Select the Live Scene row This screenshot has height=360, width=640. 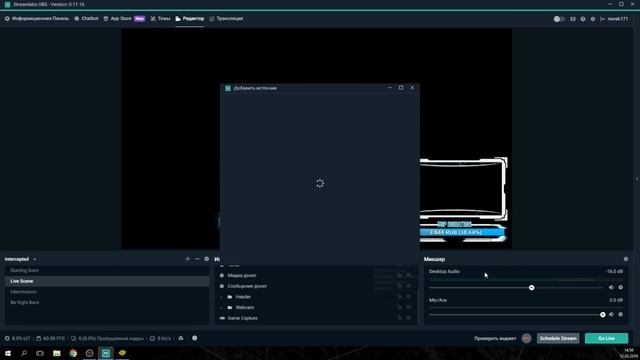pos(107,281)
